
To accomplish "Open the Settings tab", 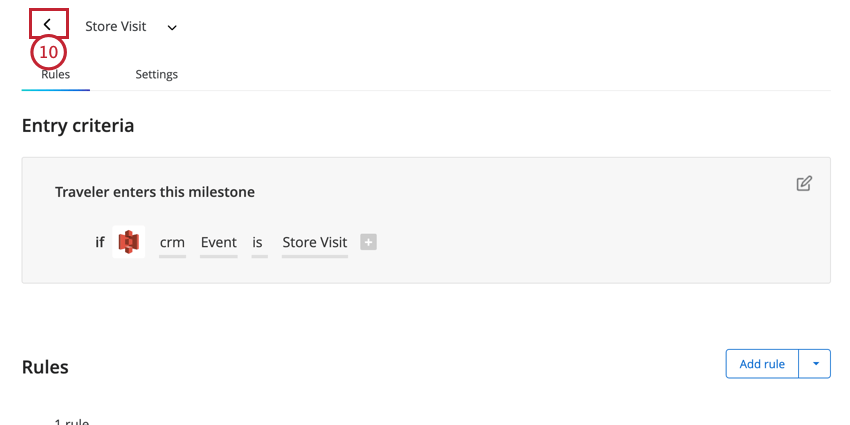I will pos(156,74).
